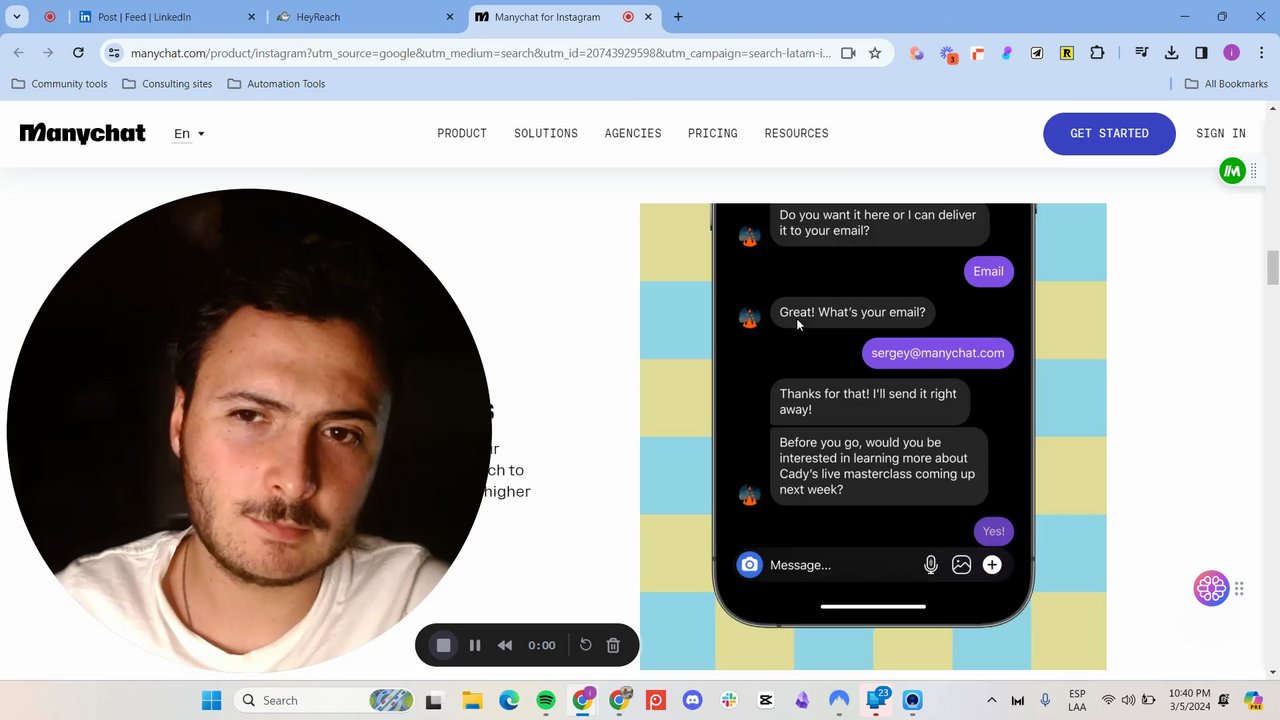The height and width of the screenshot is (720, 1280).
Task: Click the camera icon in the phone message bar
Action: [x=749, y=565]
